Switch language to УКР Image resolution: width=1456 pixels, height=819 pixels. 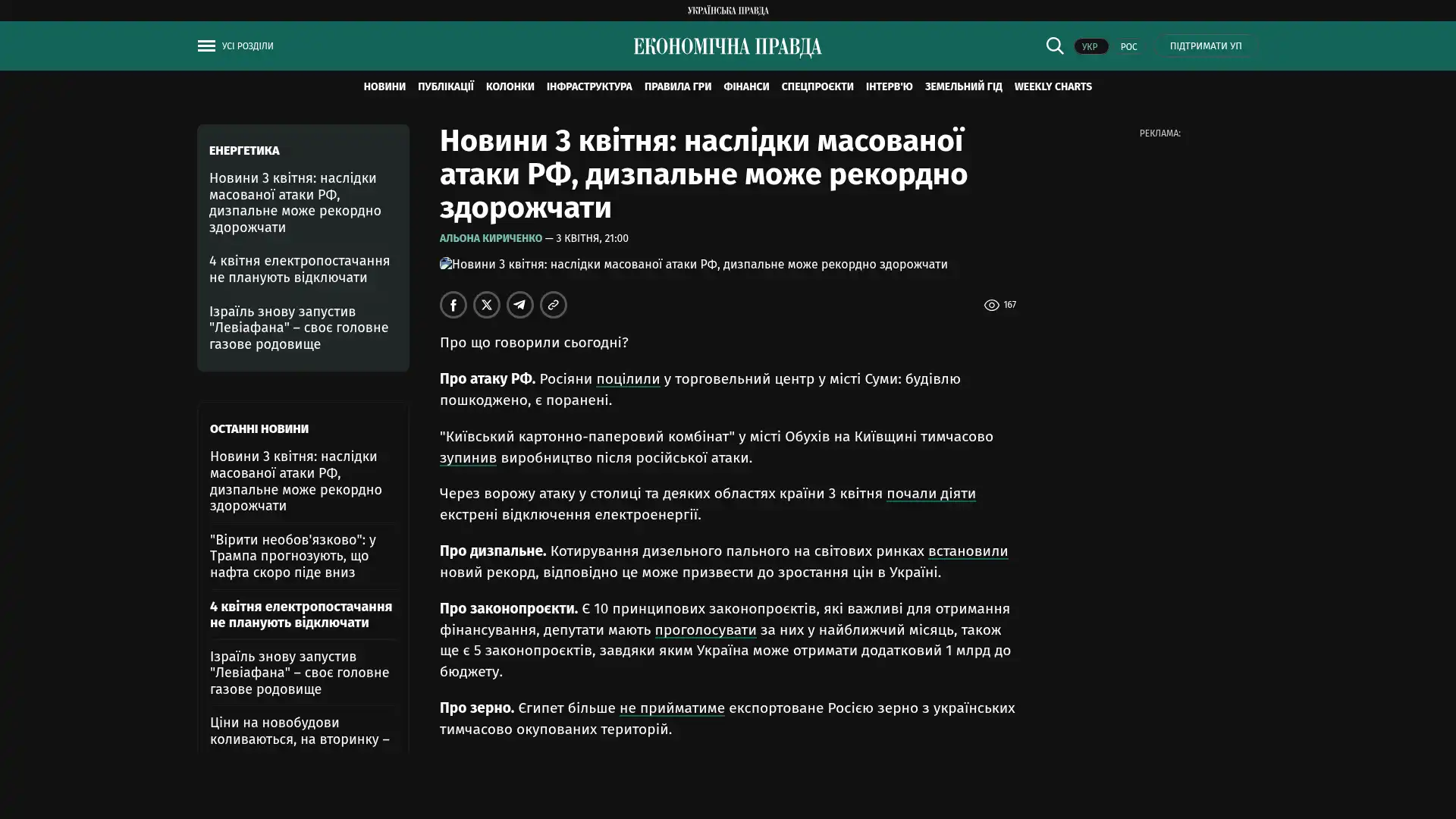[1090, 47]
